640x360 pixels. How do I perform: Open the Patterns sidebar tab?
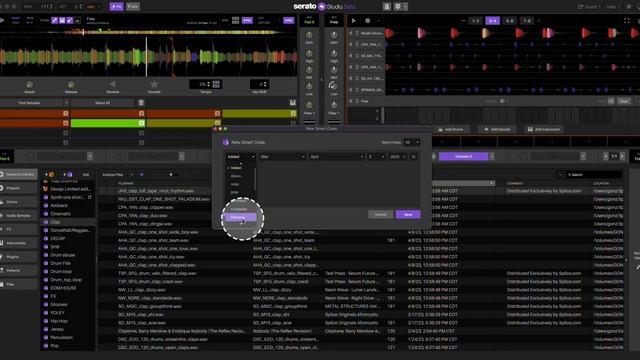(x=18, y=270)
